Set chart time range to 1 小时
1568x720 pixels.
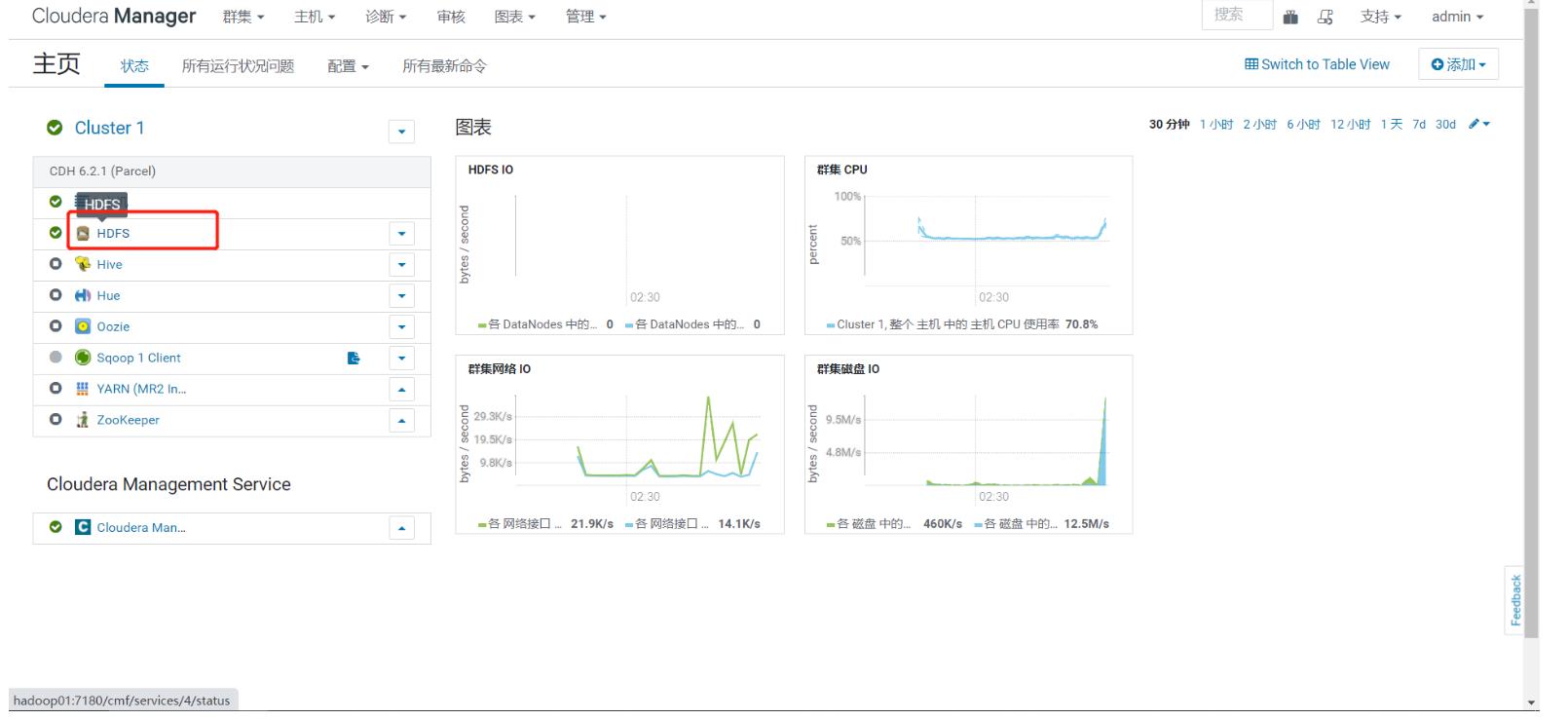tap(1216, 124)
